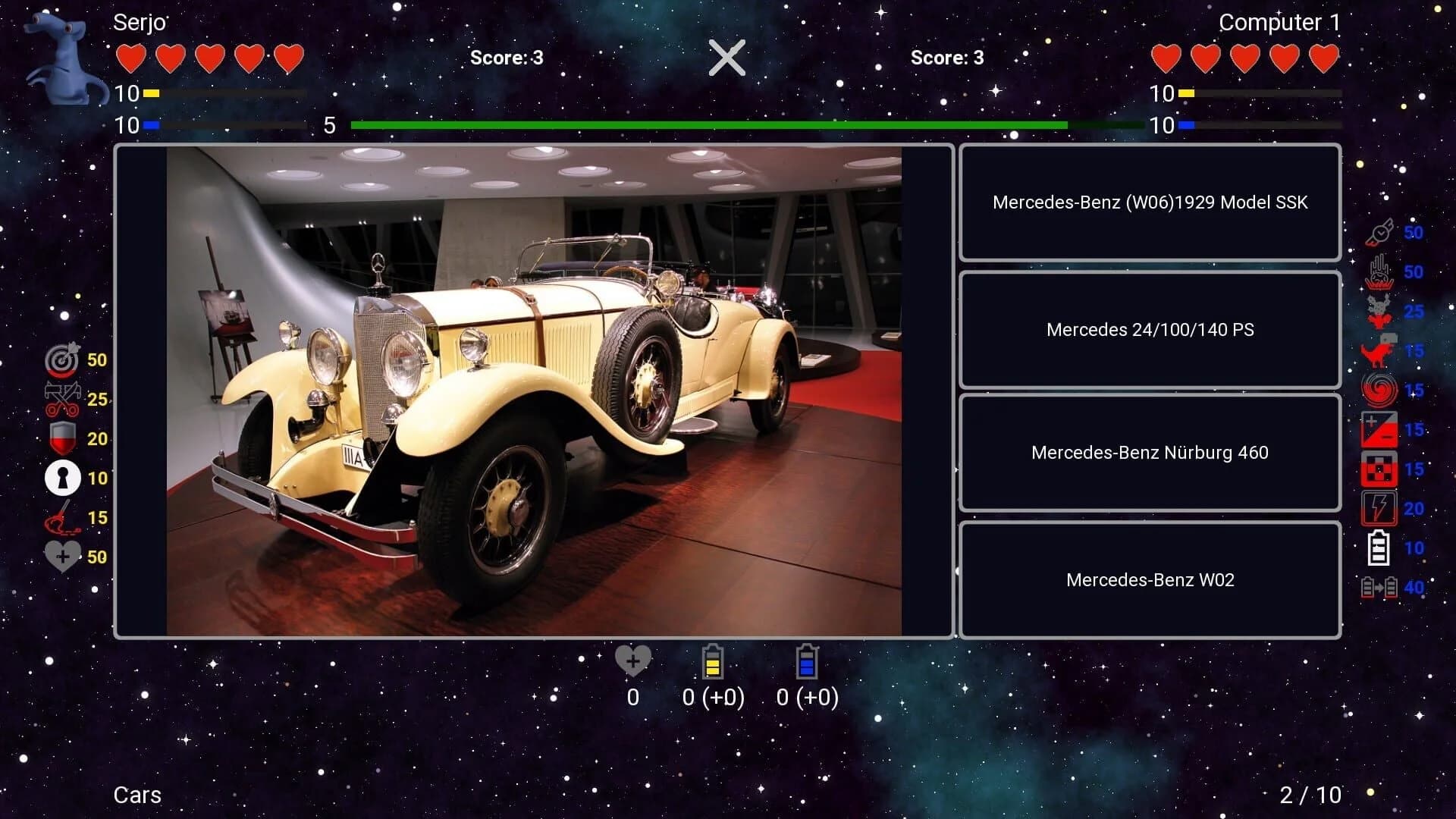Viewport: 1456px width, 819px height.
Task: Activate the bullseye target perk costing 50
Action: click(x=64, y=359)
